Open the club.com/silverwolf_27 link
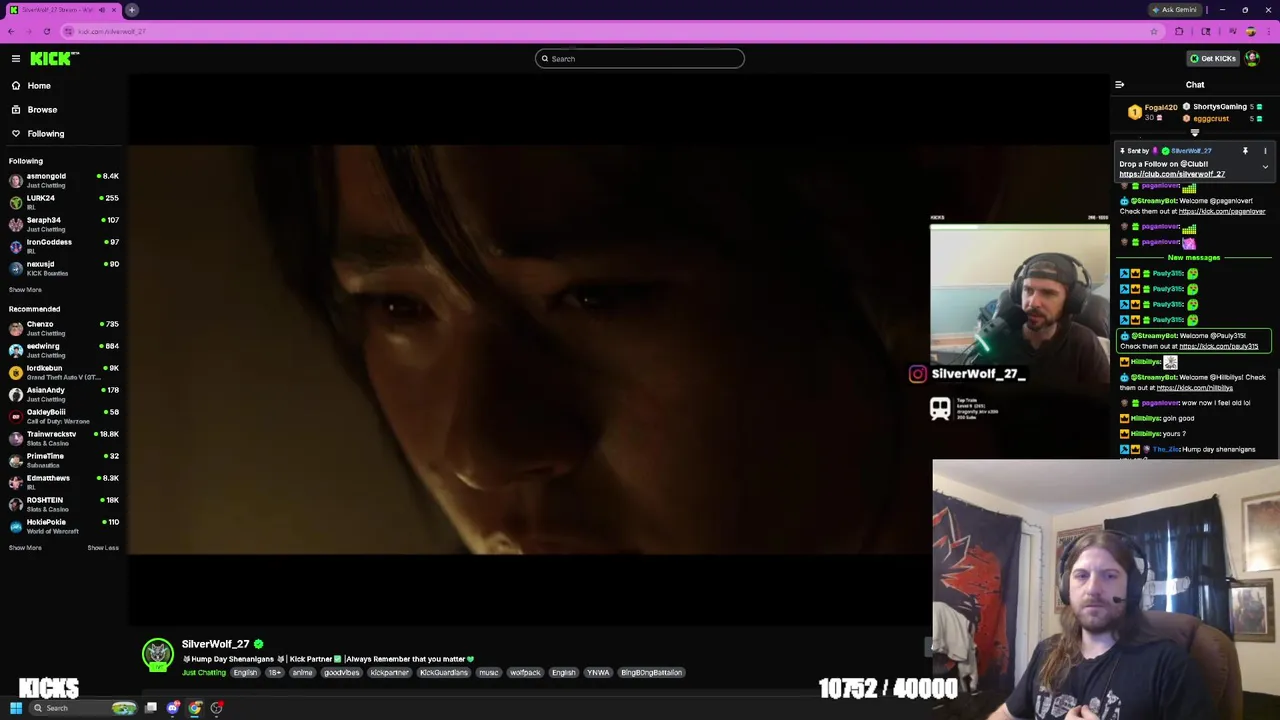 click(x=1172, y=175)
